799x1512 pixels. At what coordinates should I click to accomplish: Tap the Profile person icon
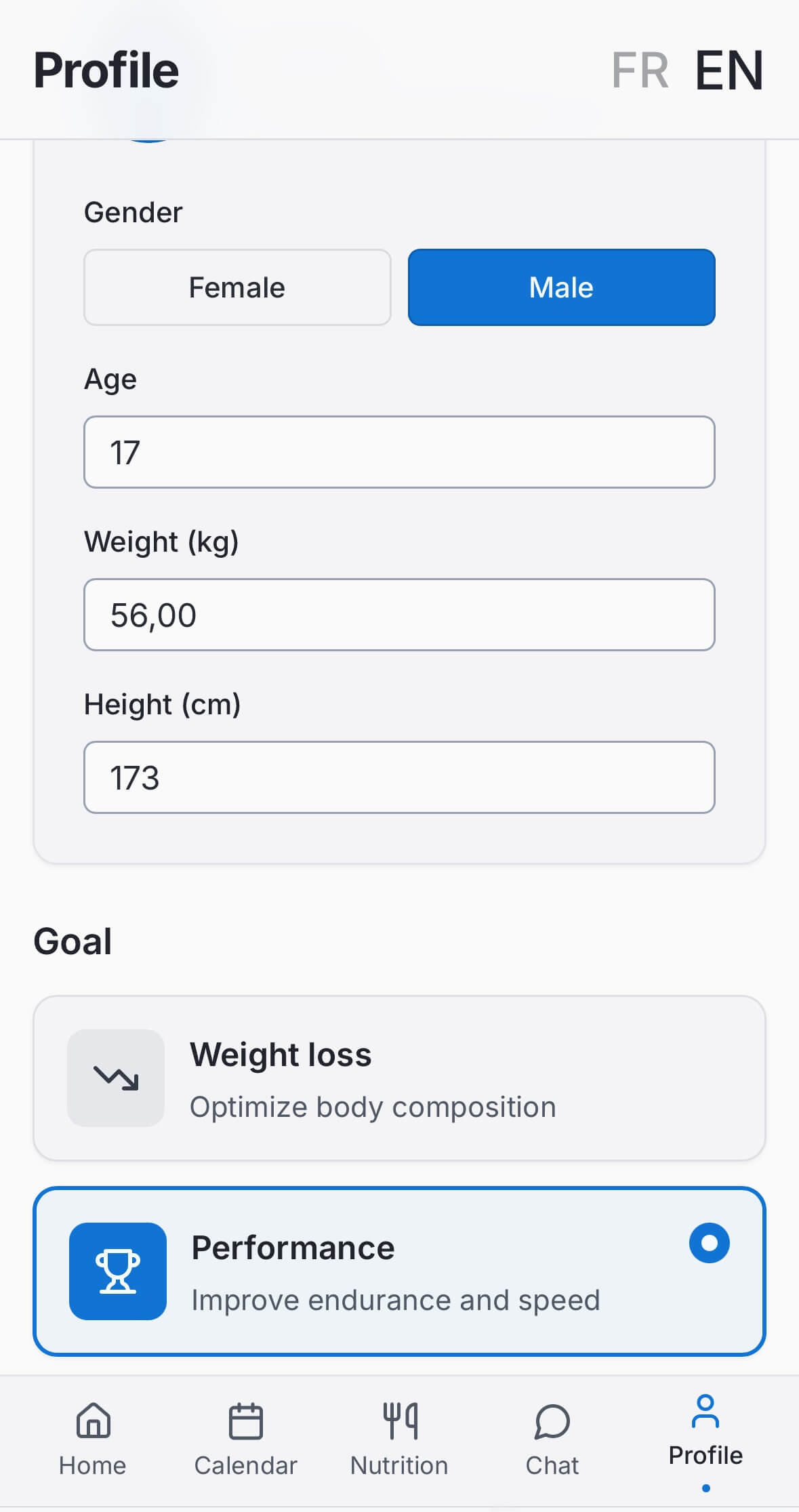point(705,1412)
